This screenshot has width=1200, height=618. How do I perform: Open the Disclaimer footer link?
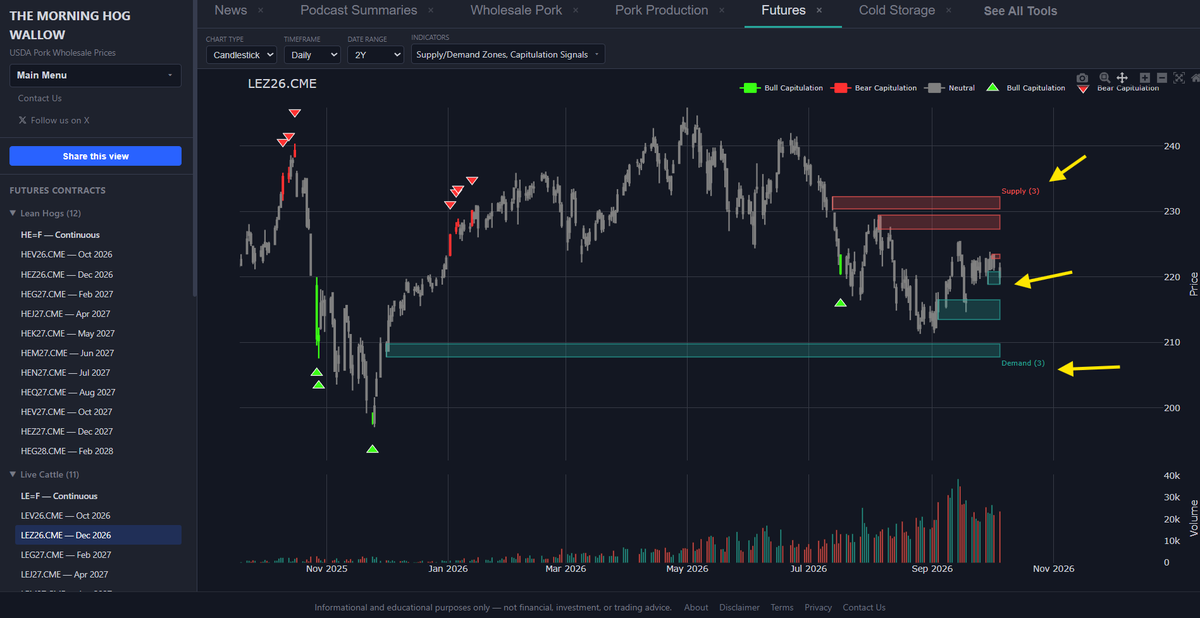point(739,607)
